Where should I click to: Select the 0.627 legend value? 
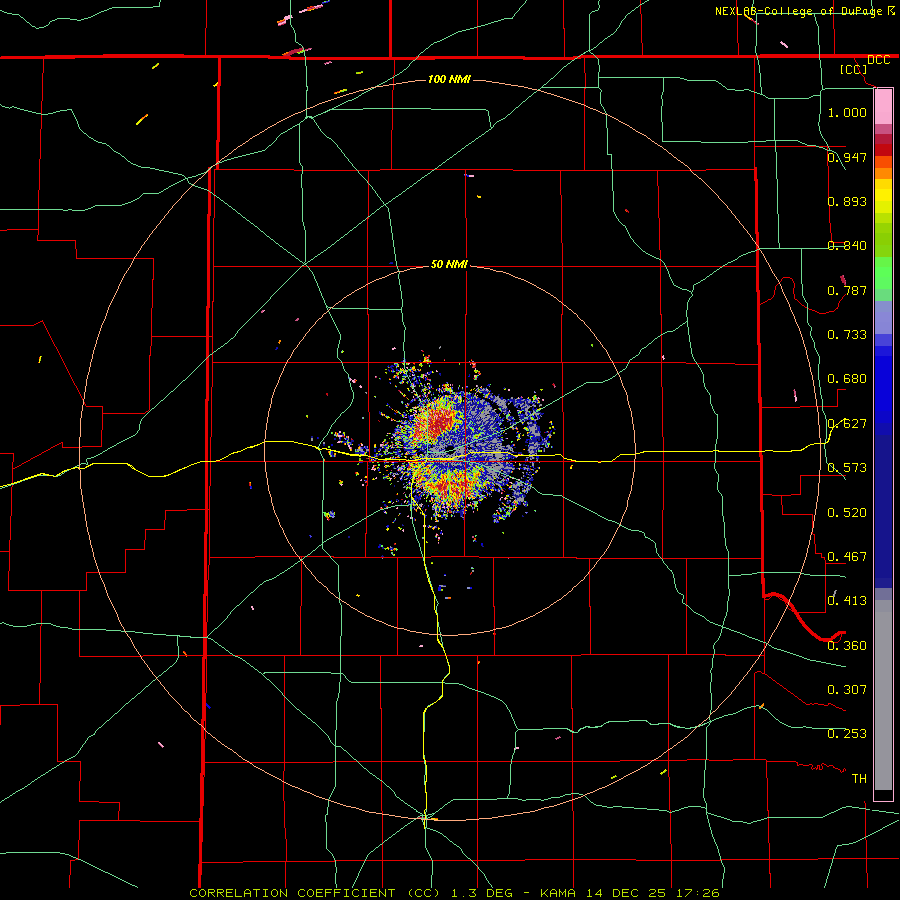[847, 424]
